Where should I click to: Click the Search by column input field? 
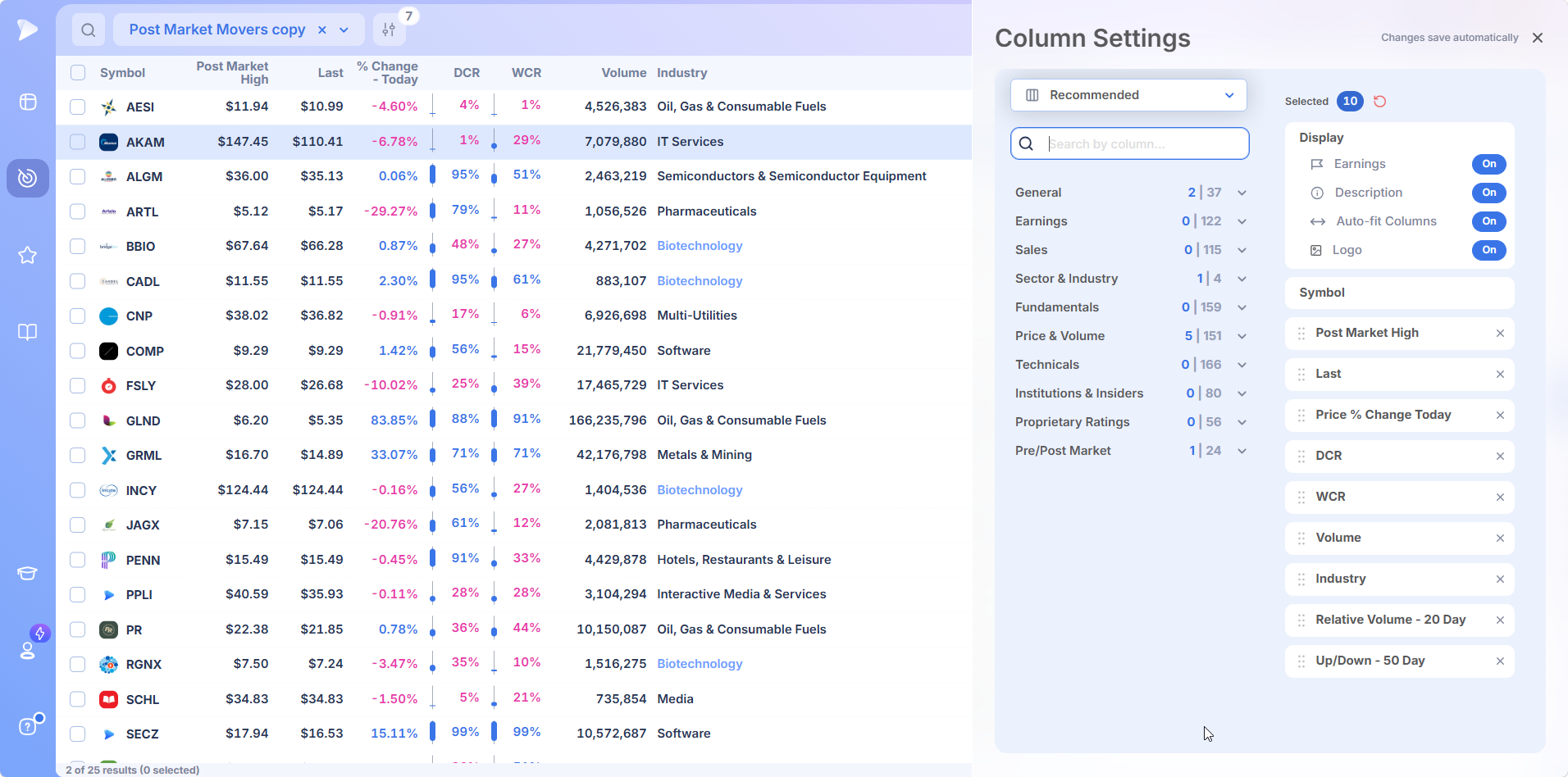[1130, 143]
